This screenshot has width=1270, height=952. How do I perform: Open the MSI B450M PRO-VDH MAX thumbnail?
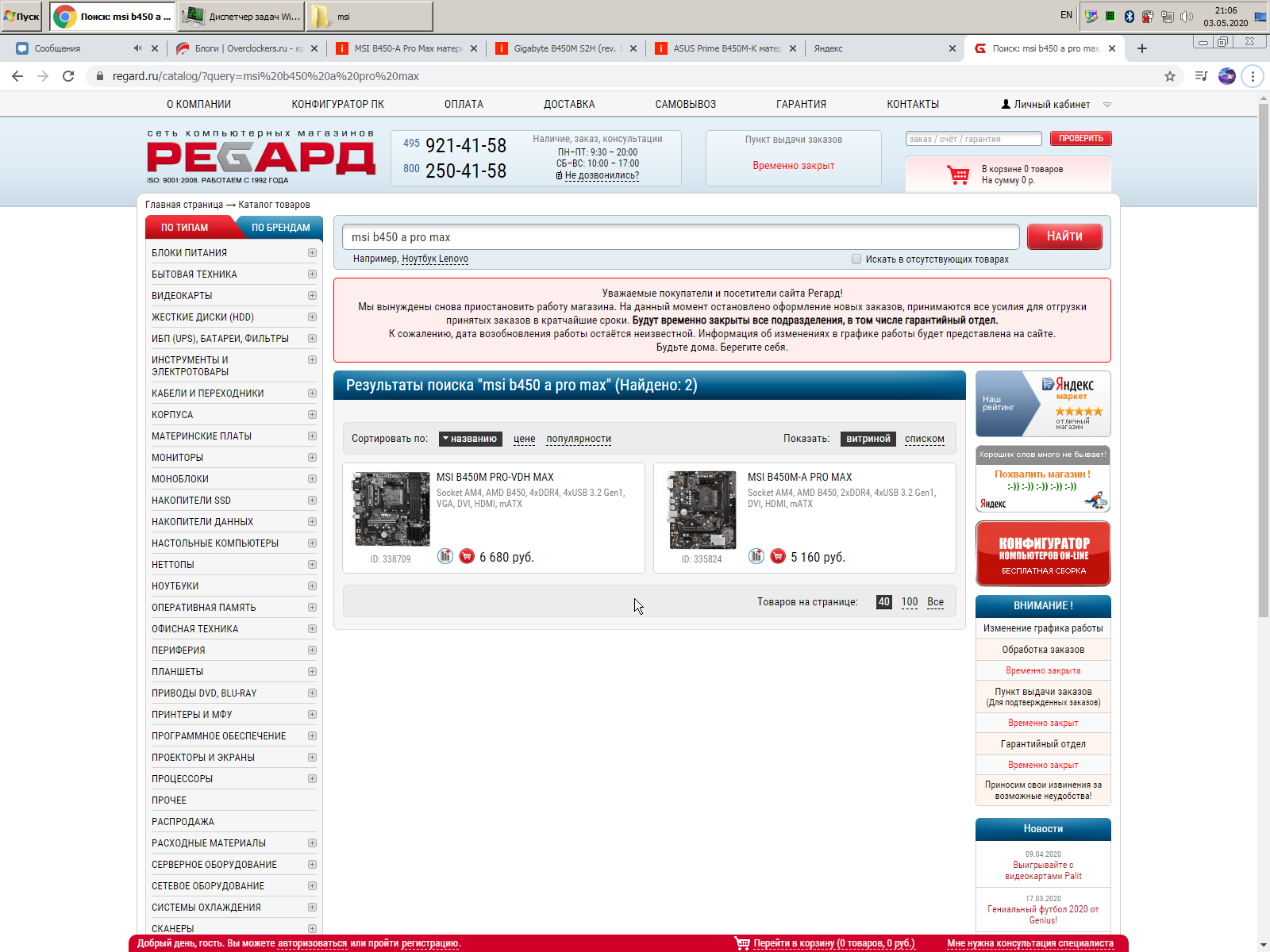pos(391,509)
